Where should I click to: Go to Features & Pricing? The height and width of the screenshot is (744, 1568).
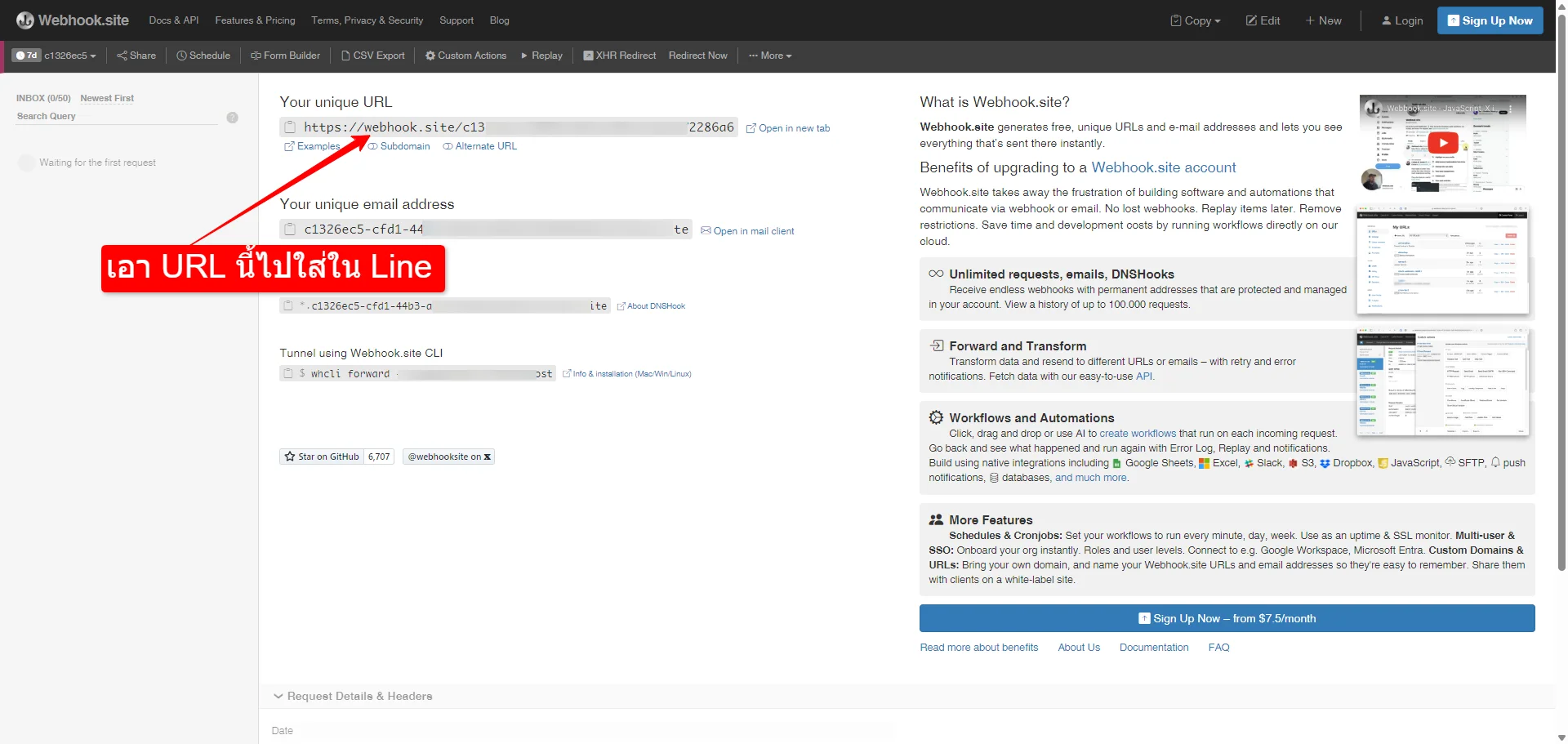[255, 20]
